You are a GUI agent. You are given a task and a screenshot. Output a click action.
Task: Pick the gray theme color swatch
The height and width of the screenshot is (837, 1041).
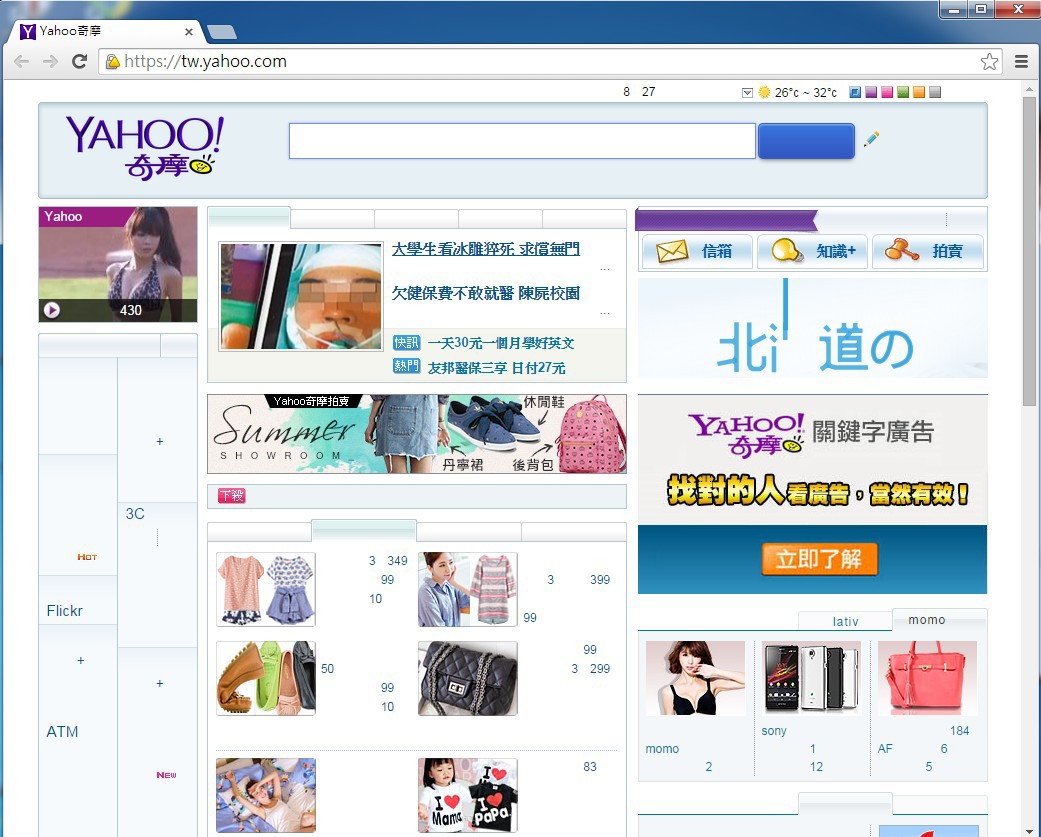(935, 92)
